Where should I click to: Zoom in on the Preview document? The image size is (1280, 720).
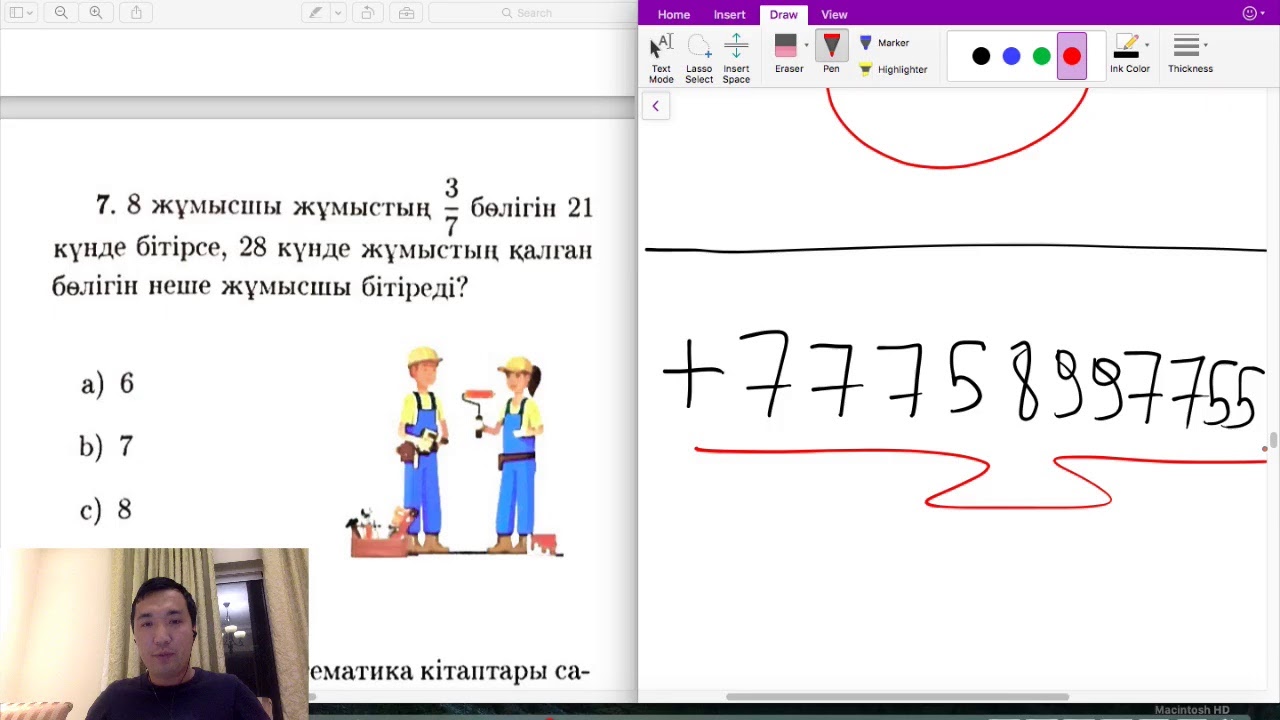click(96, 13)
